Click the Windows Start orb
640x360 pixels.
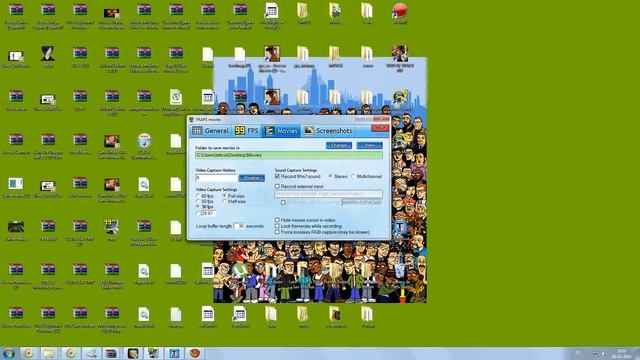pos(8,353)
